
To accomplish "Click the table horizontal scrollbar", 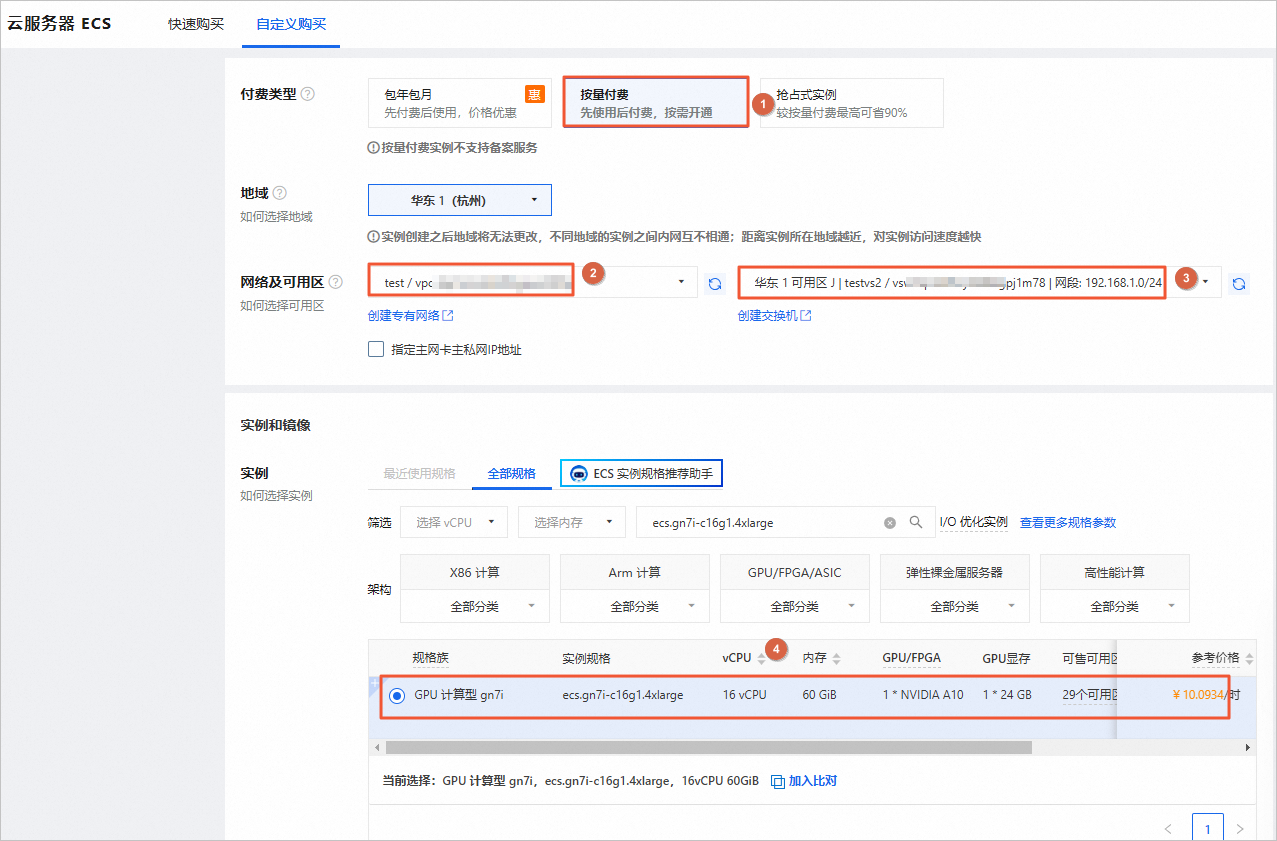I will pyautogui.click(x=708, y=747).
